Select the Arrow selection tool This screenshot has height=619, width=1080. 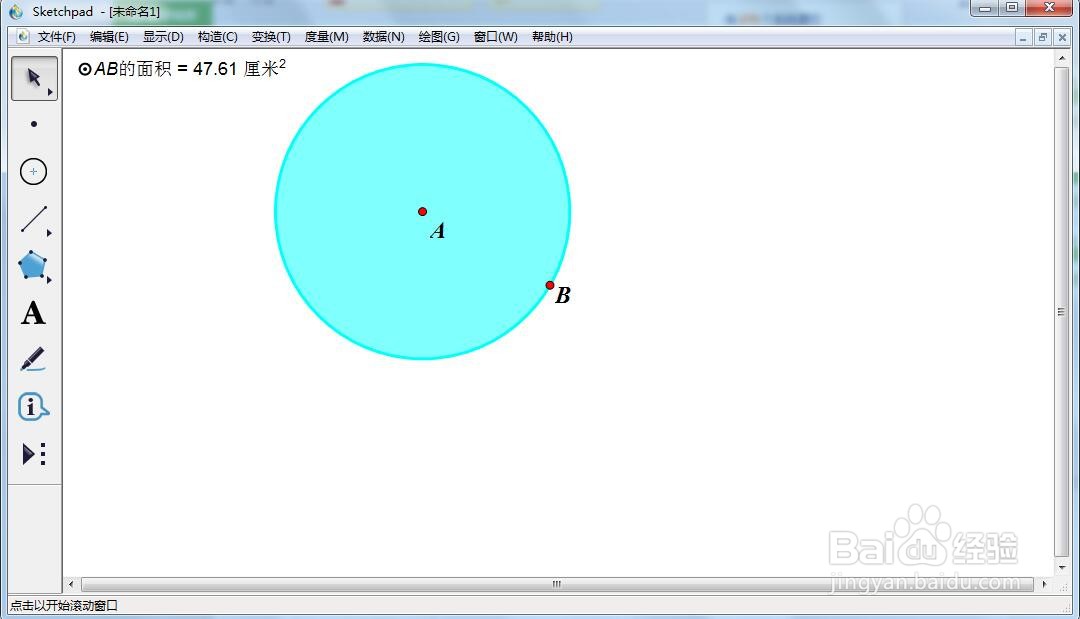click(34, 78)
